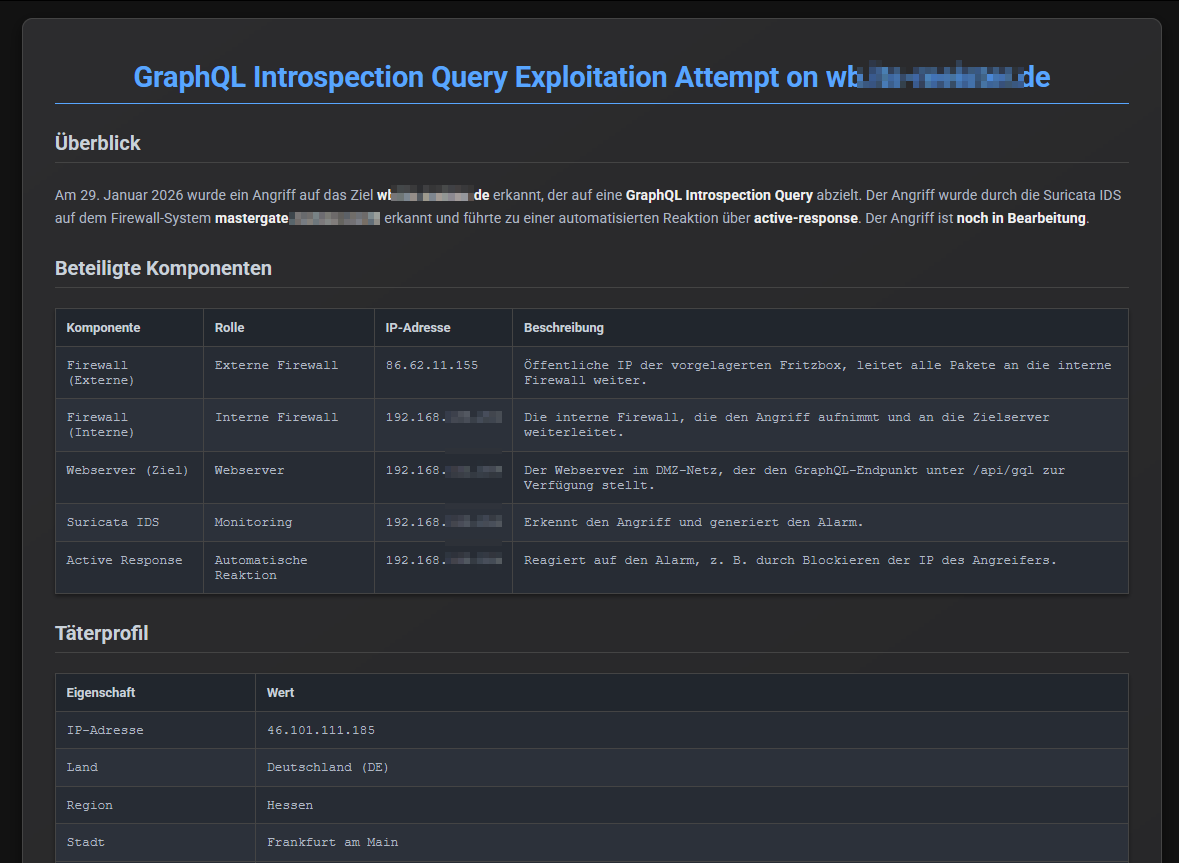Select the Suricata IDS table cell

tap(112, 522)
